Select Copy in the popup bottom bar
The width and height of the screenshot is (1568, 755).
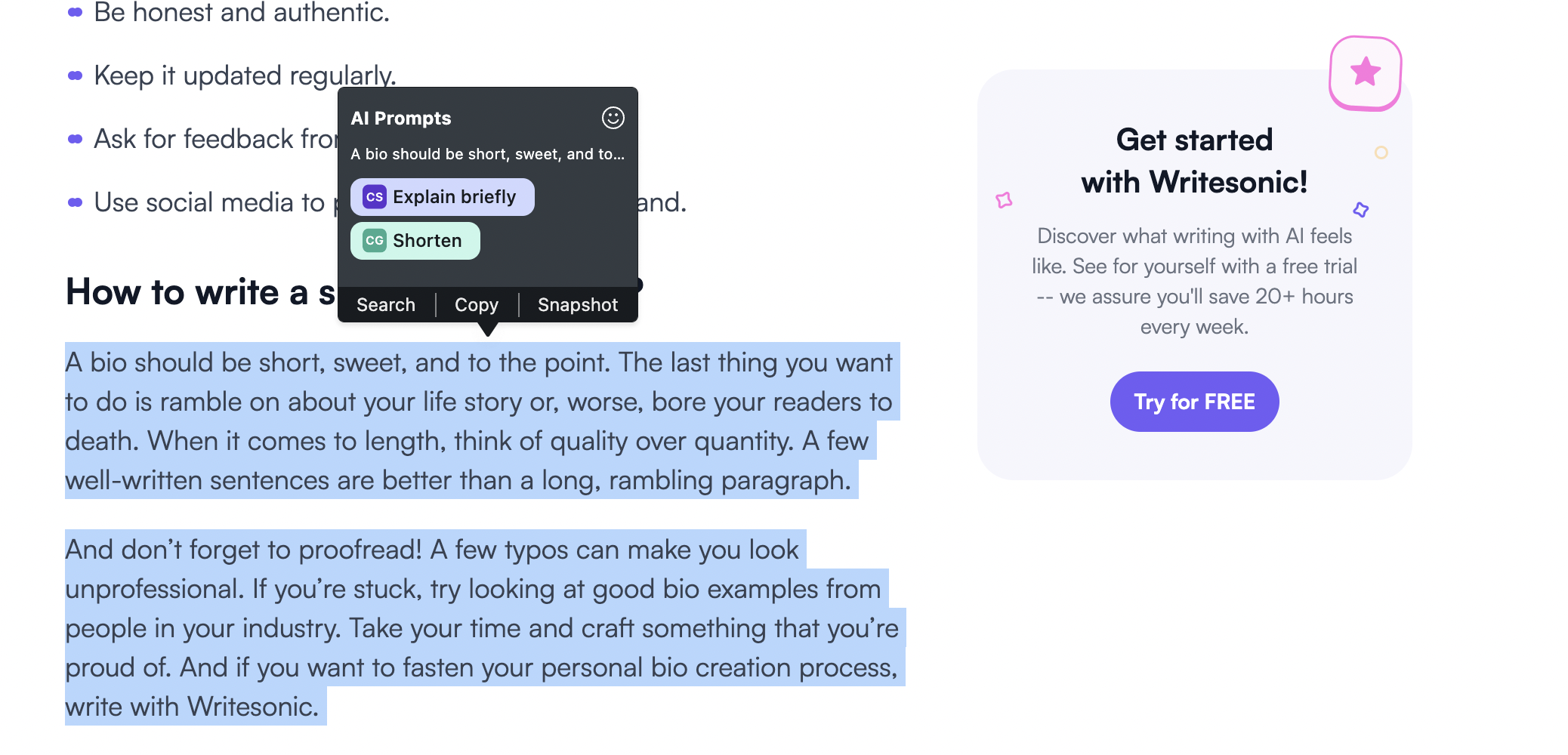[477, 304]
